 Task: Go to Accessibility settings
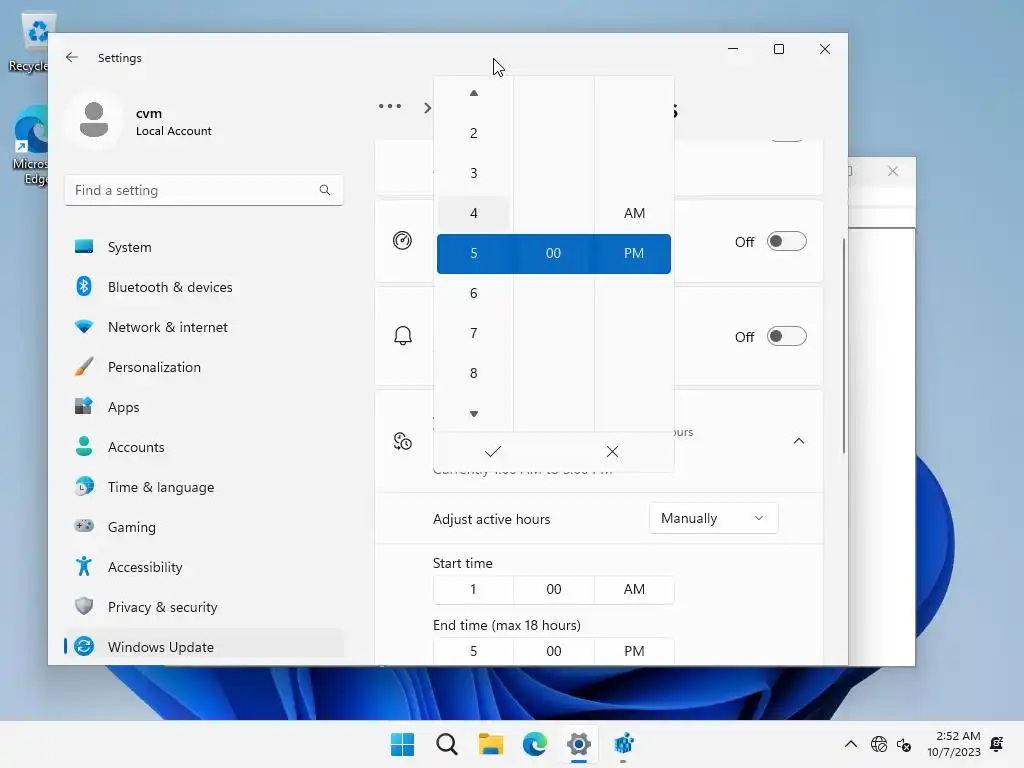(204, 567)
